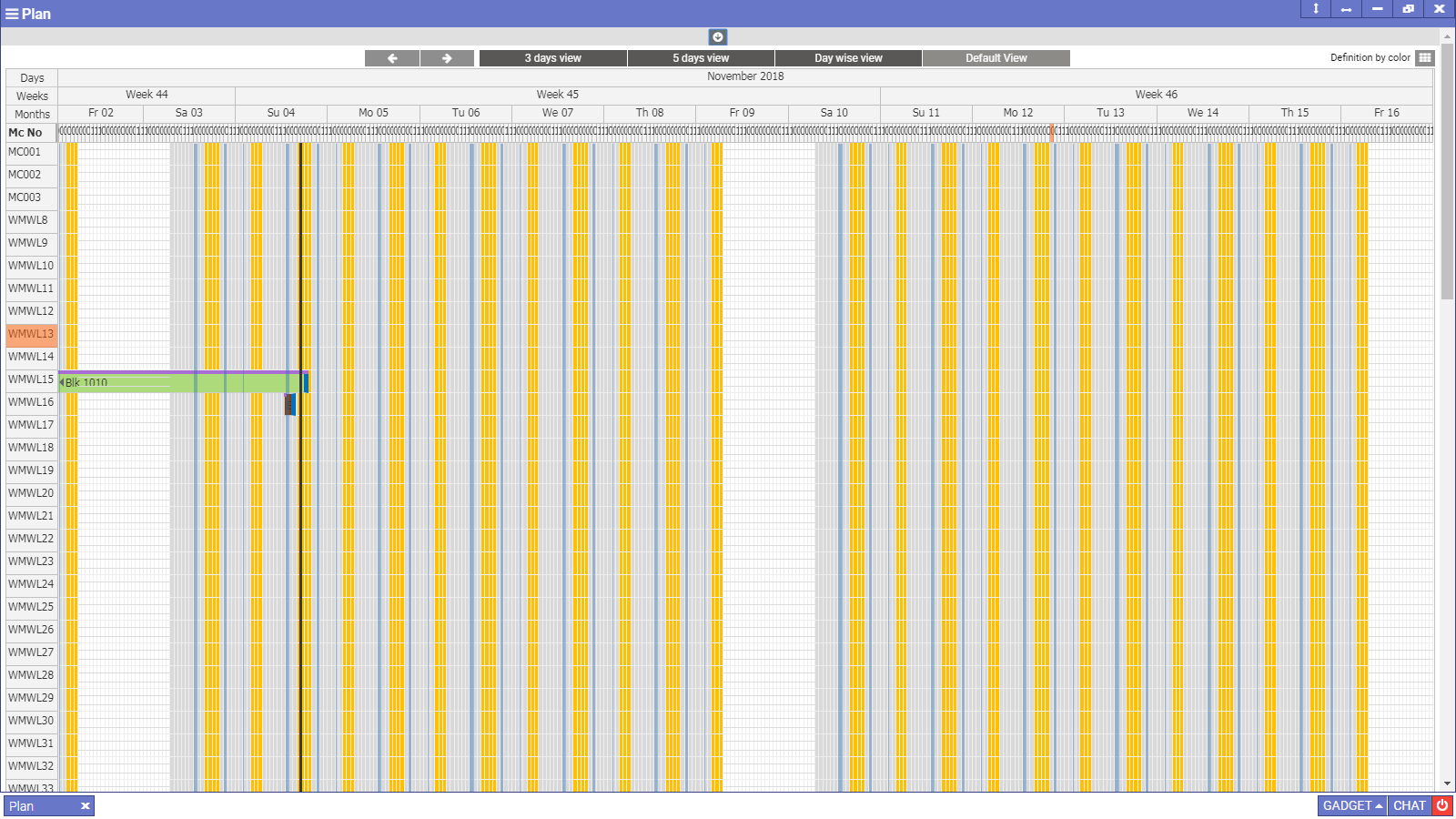Click the We 07 day header

pos(558,113)
